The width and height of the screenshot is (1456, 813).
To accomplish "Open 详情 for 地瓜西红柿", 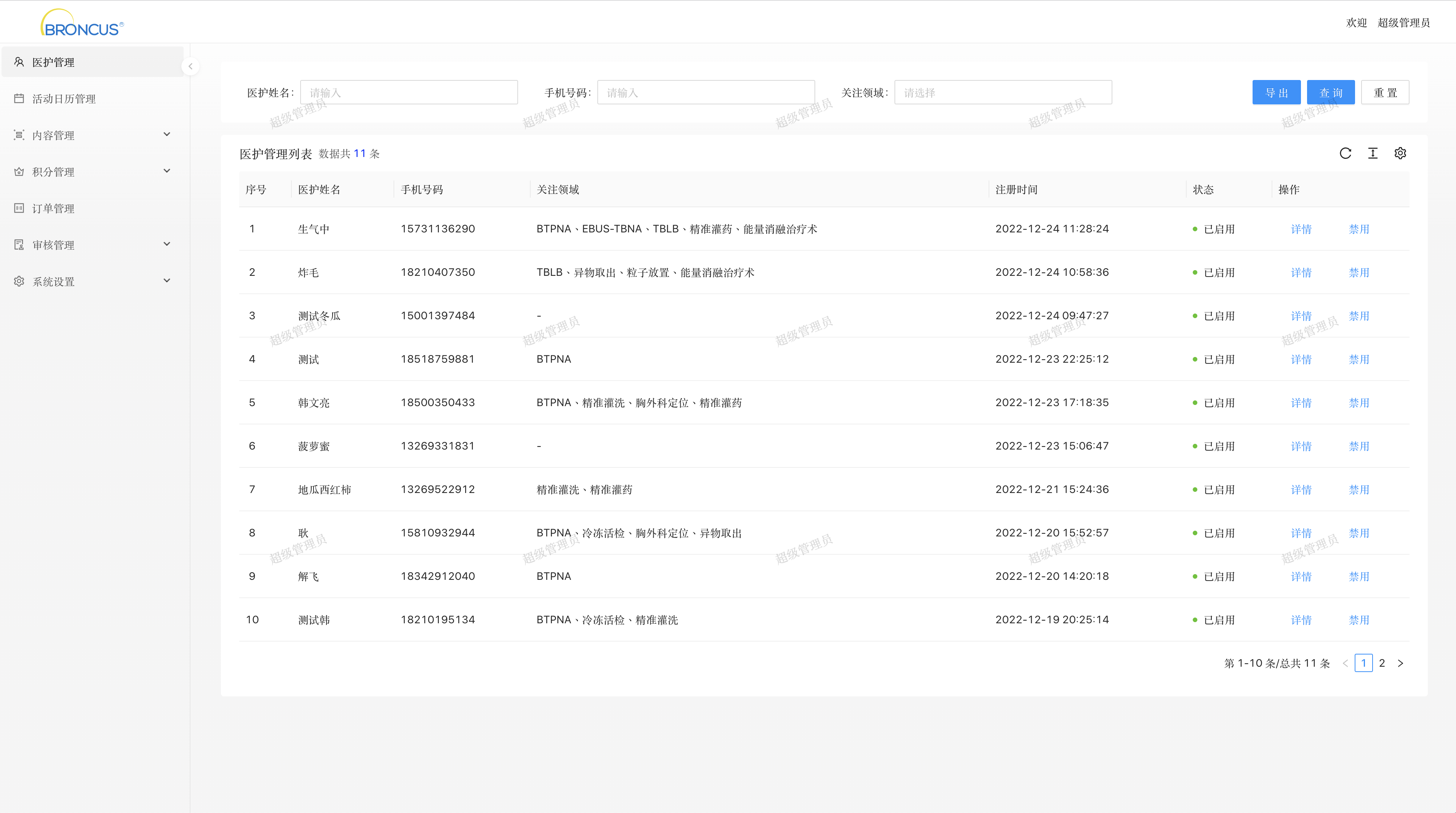I will 1301,490.
